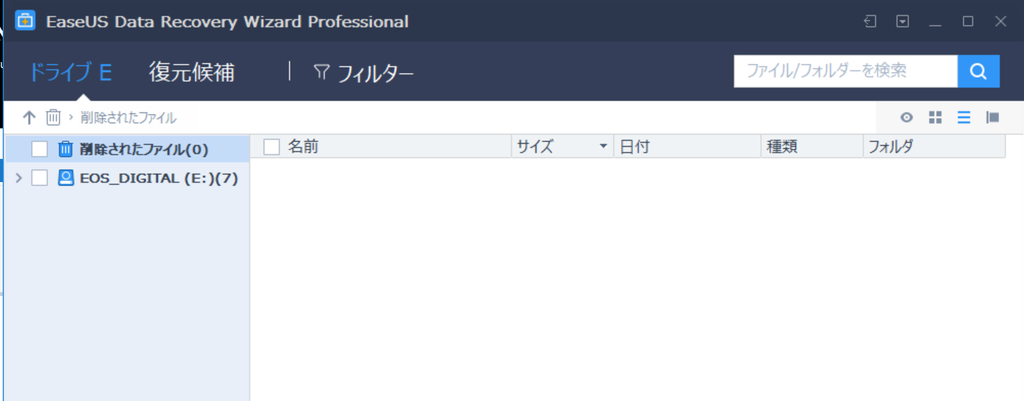Click the 削除されたファイル trash bin icon in tree
This screenshot has height=401, width=1024.
pyautogui.click(x=66, y=150)
